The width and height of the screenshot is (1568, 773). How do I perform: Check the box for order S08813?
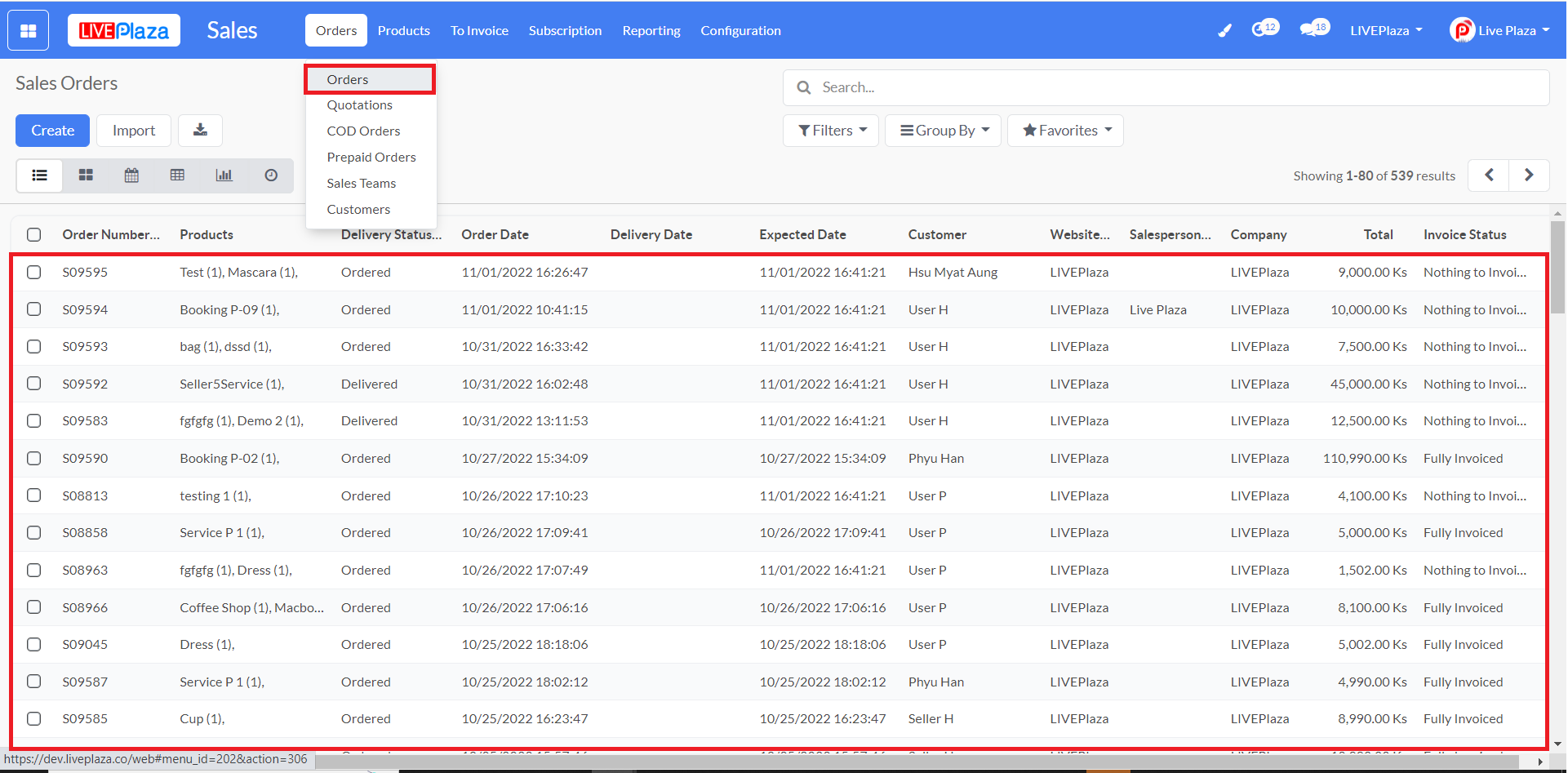click(x=33, y=495)
